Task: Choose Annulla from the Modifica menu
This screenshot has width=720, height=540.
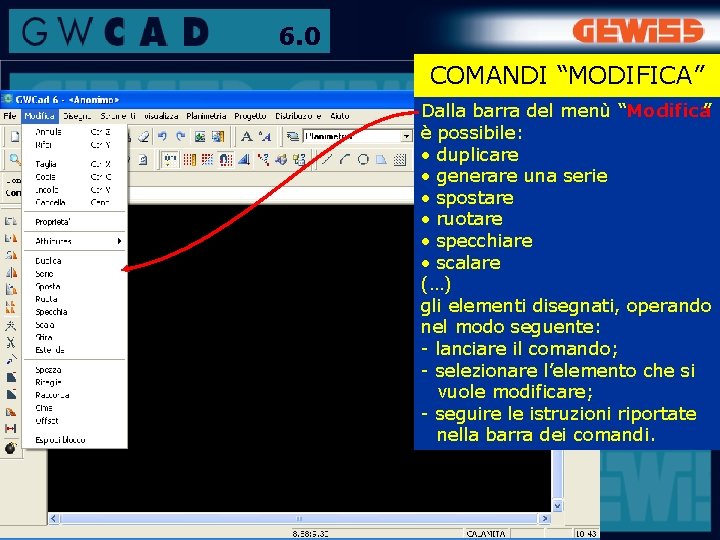Action: pos(74,132)
